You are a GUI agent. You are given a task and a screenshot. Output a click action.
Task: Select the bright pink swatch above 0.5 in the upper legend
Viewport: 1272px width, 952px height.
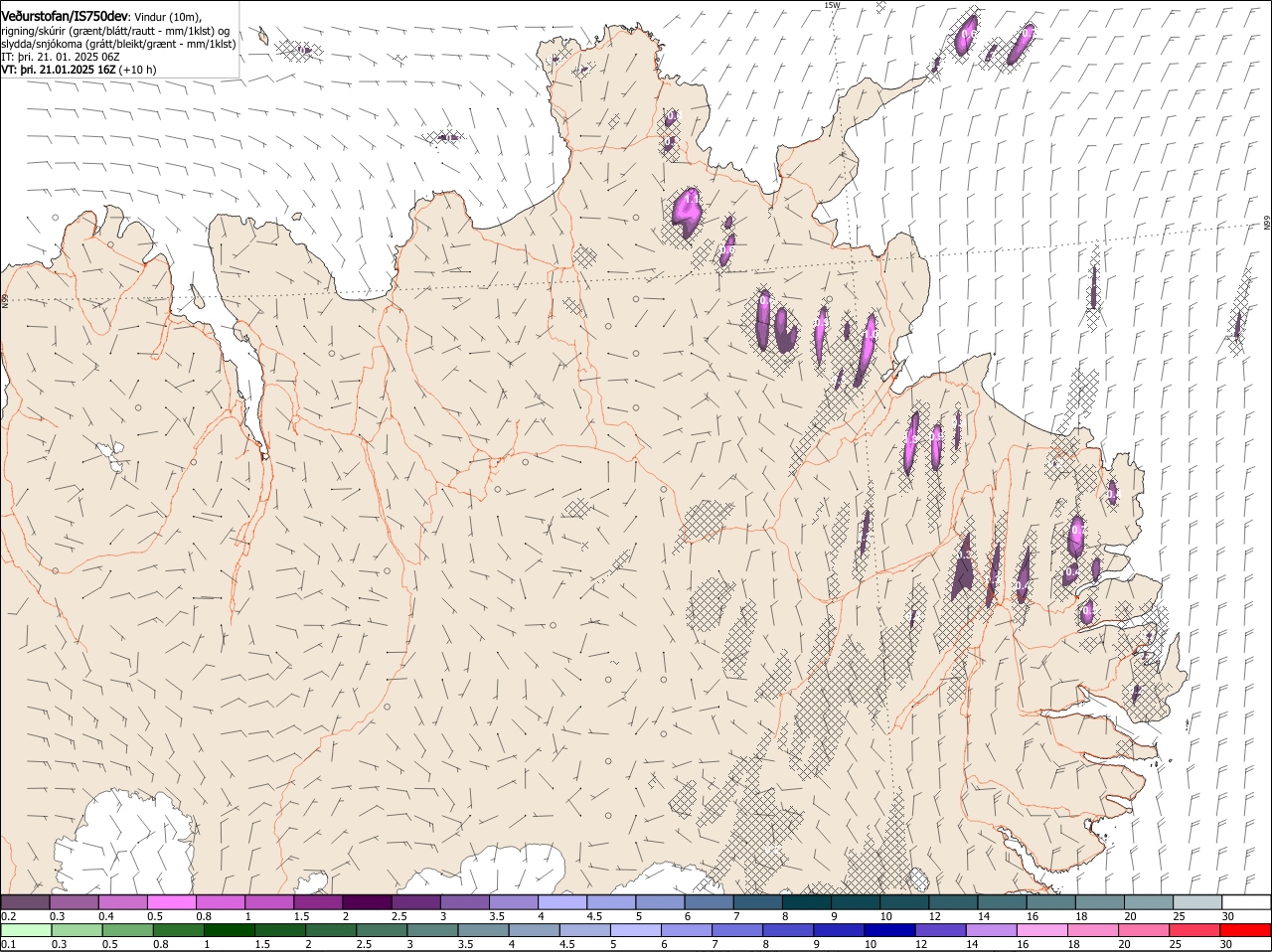tap(171, 902)
